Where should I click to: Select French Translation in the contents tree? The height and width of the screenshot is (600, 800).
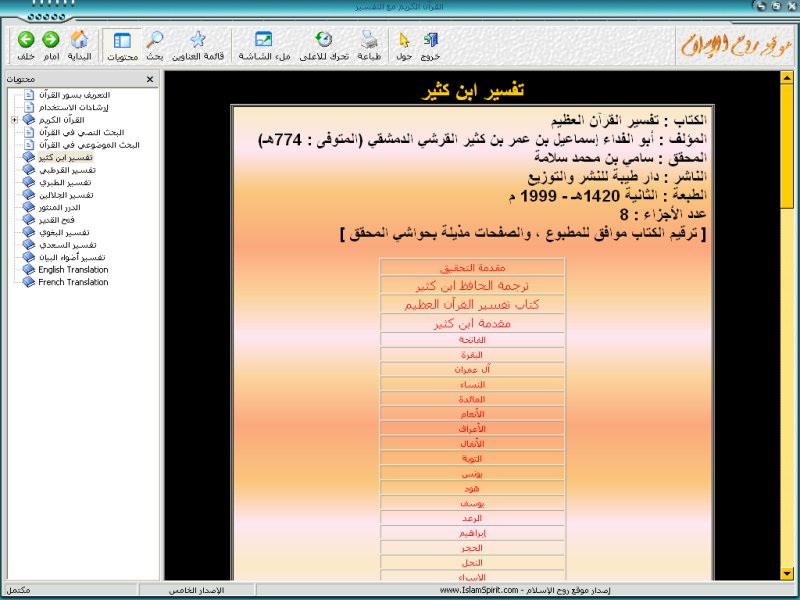point(73,282)
